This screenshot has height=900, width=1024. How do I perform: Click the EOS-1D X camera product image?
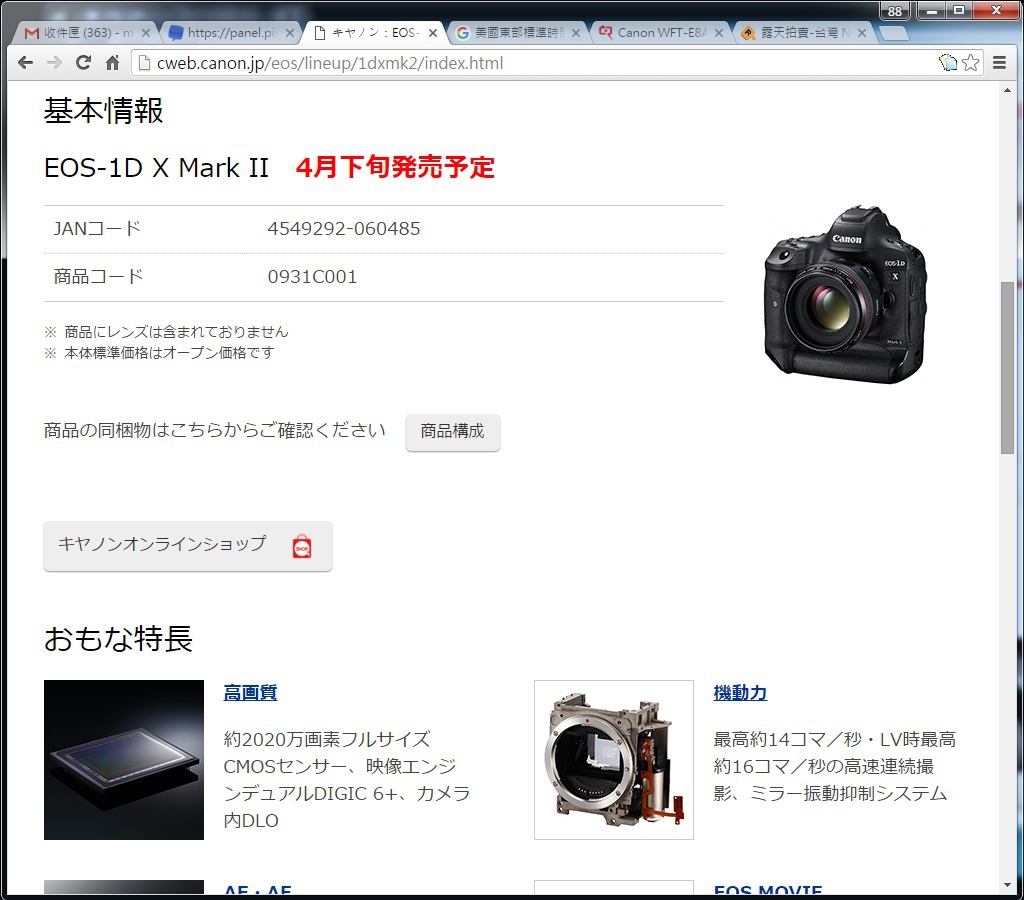tap(846, 295)
